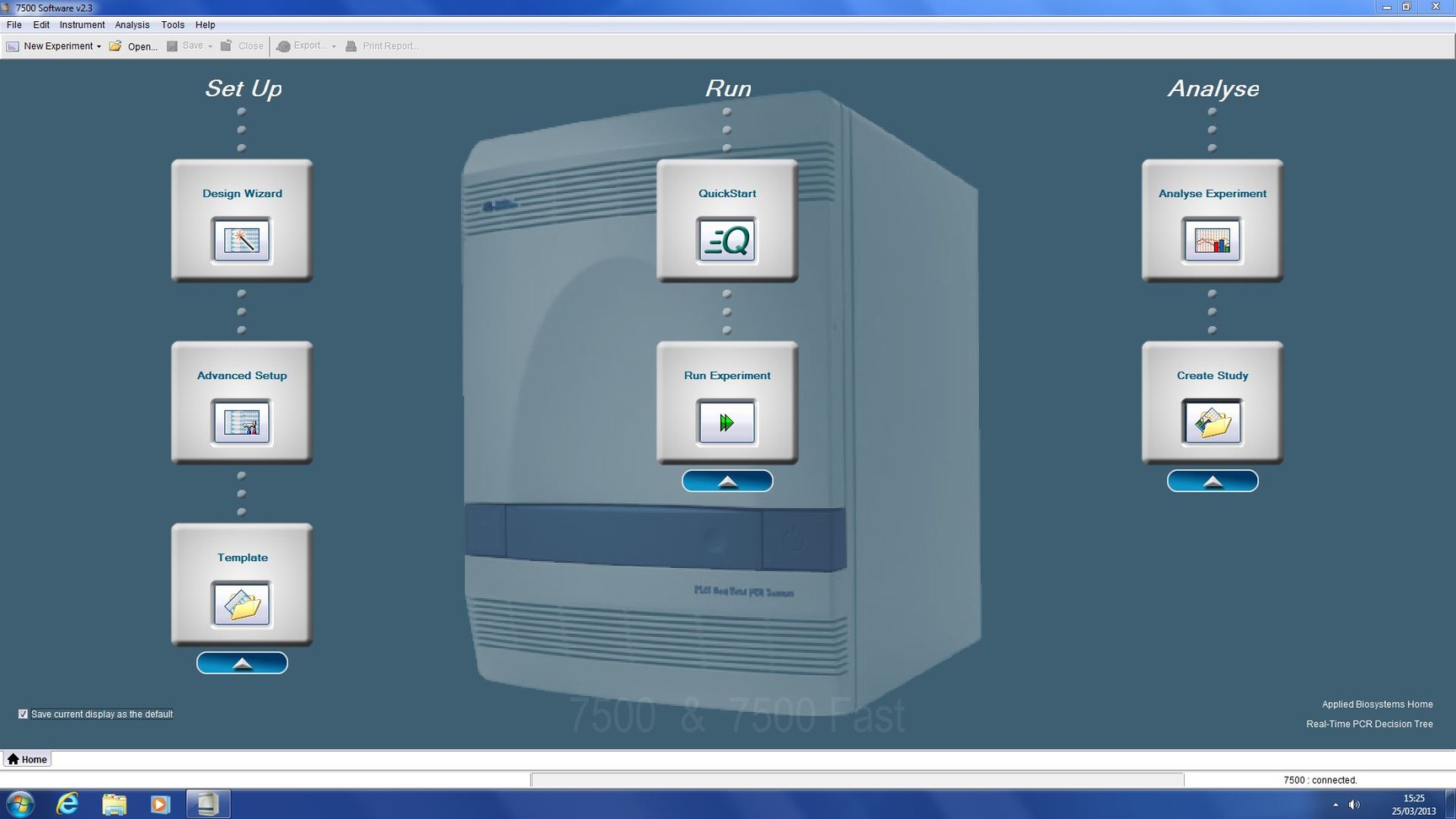Open the Design Wizard icon

(x=242, y=240)
